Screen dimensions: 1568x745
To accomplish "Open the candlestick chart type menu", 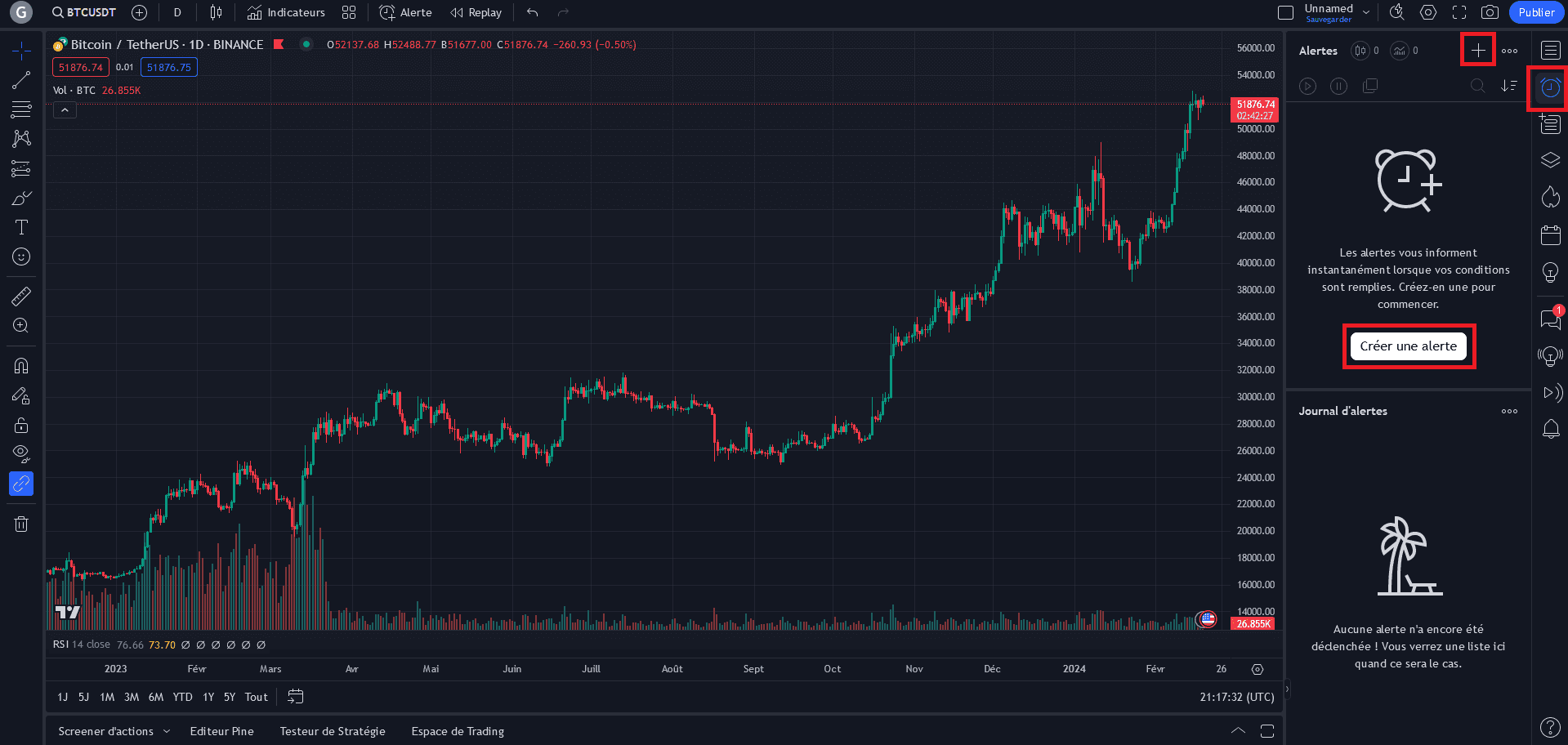I will pyautogui.click(x=216, y=12).
